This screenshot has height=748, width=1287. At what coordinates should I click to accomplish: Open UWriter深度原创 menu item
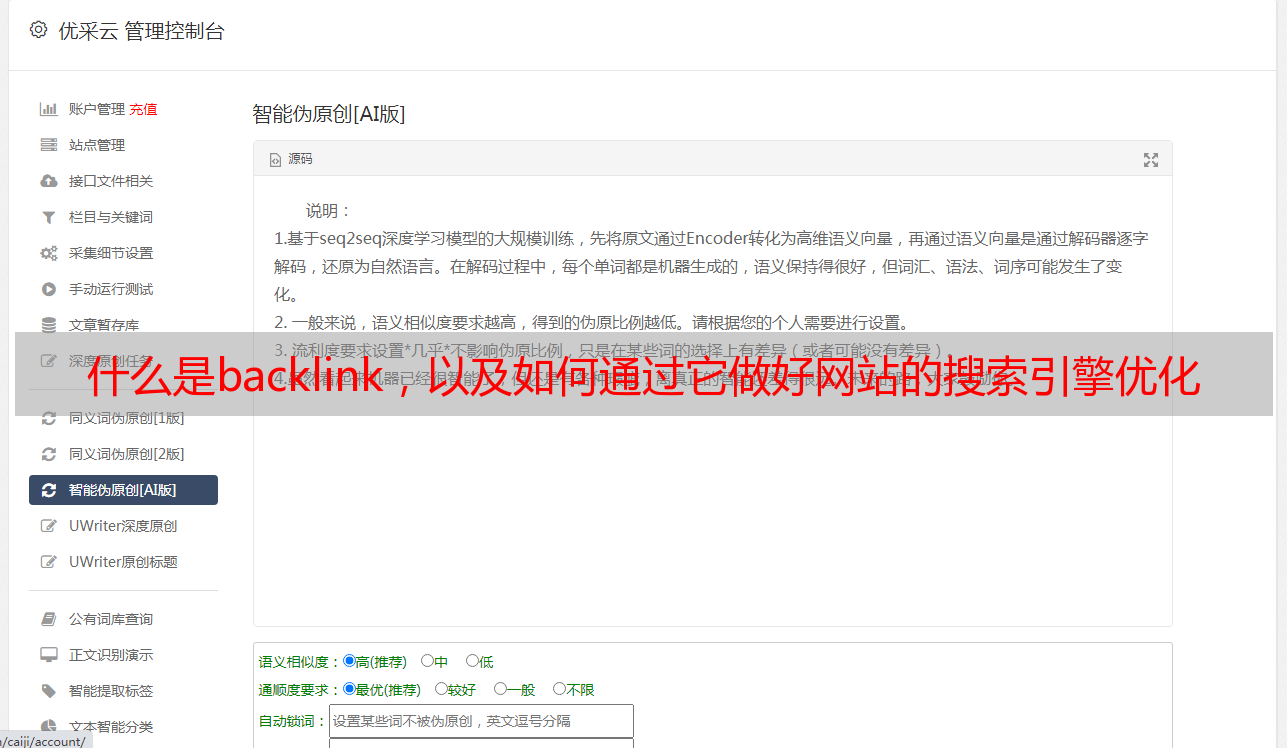pos(123,526)
